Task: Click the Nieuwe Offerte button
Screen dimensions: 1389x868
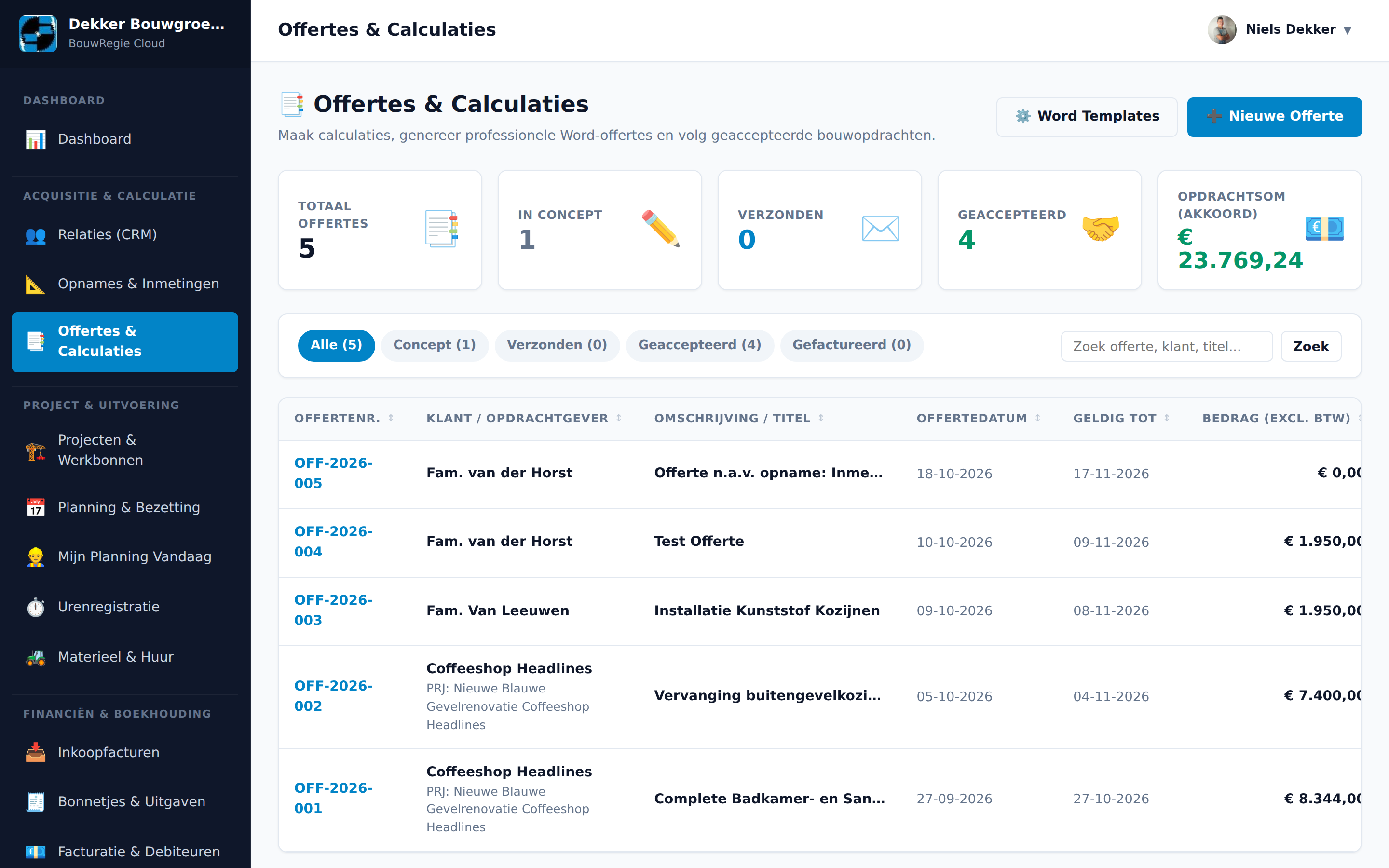Action: pyautogui.click(x=1274, y=117)
